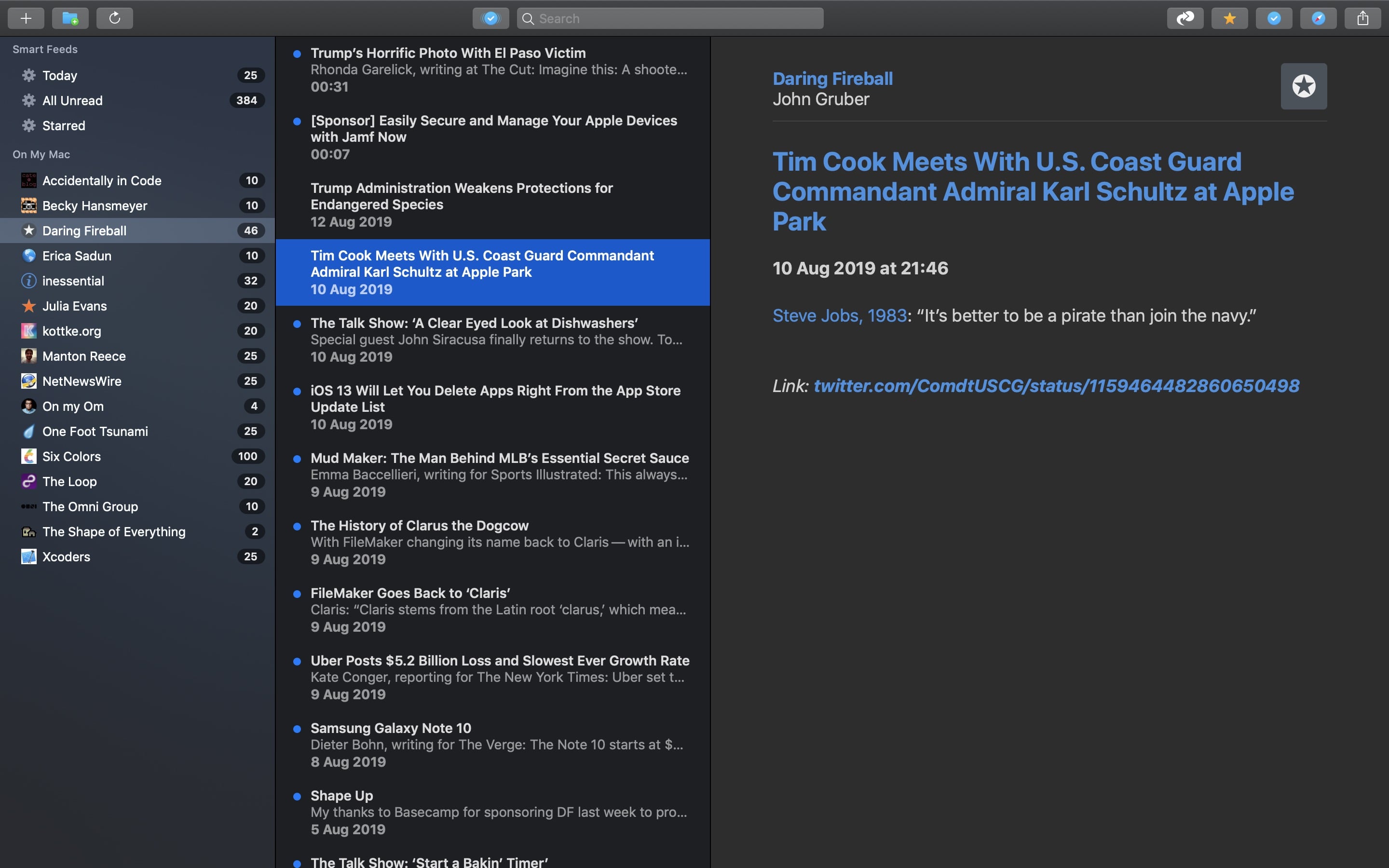Viewport: 1389px width, 868px height.
Task: Open 'iOS 13 Will Let You Delete Apps' article
Action: click(x=492, y=407)
